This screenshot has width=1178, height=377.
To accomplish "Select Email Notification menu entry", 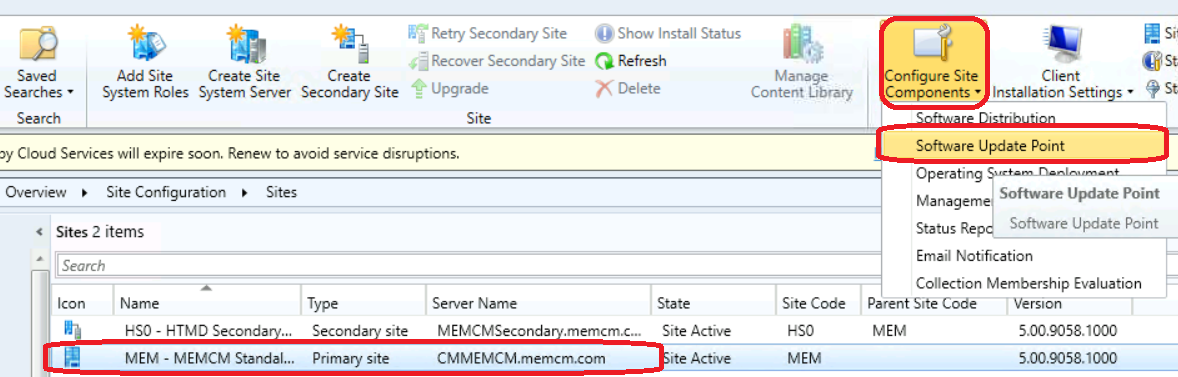I will pyautogui.click(x=974, y=256).
